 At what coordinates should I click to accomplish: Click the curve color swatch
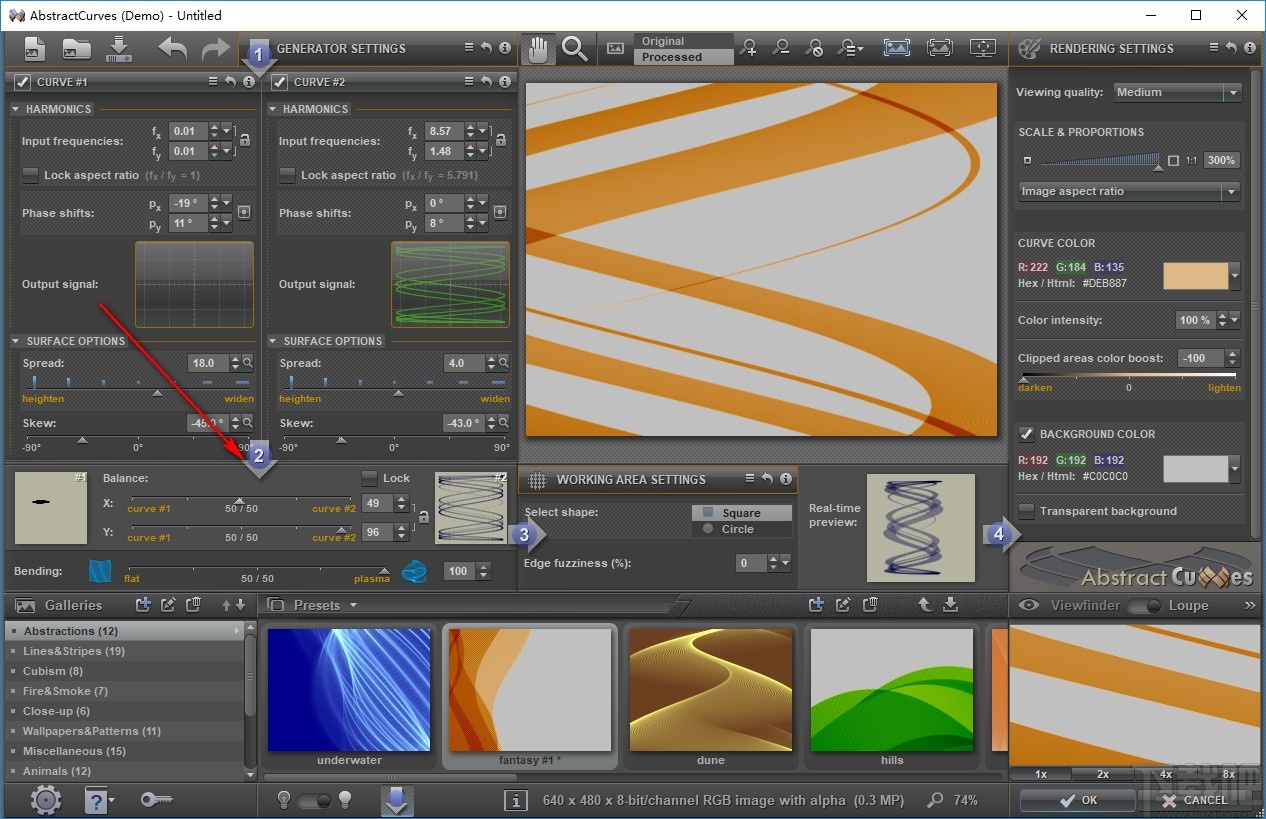click(x=1195, y=276)
